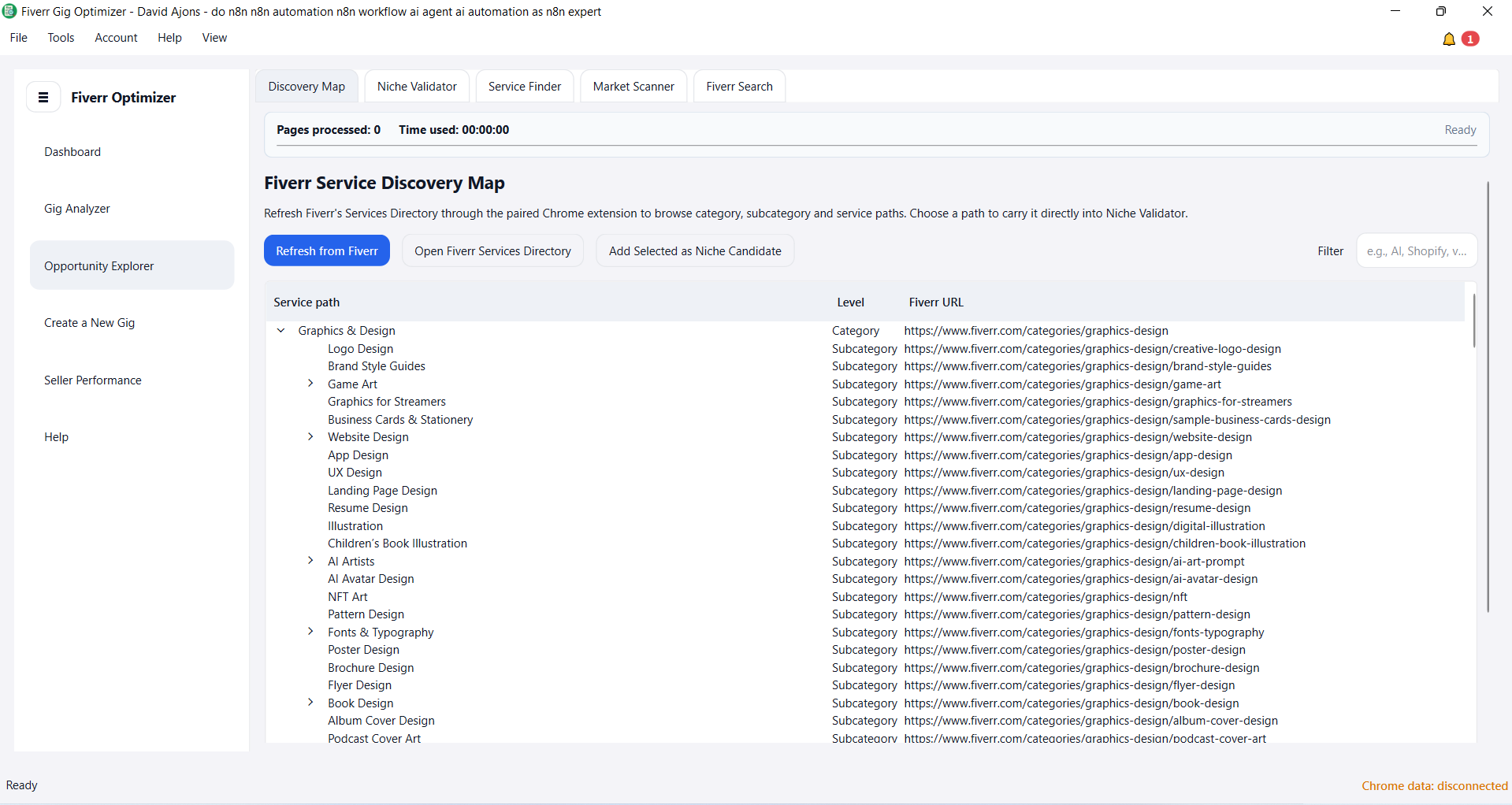Viewport: 1512px width, 805px height.
Task: Toggle the hamburger sidebar menu icon
Action: coord(43,98)
